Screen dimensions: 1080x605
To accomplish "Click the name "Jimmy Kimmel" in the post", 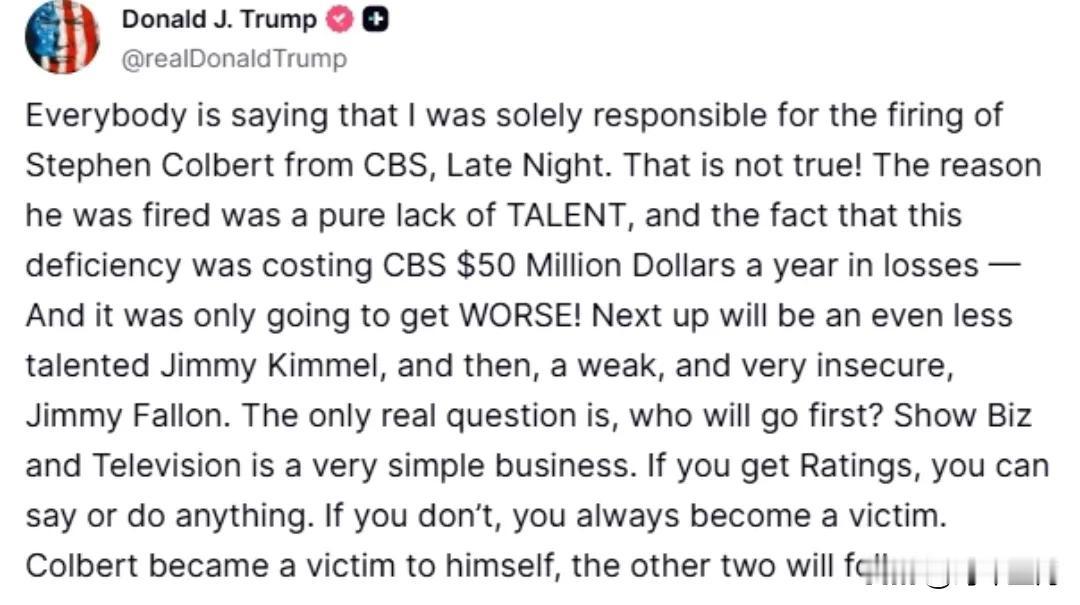I will 271,366.
